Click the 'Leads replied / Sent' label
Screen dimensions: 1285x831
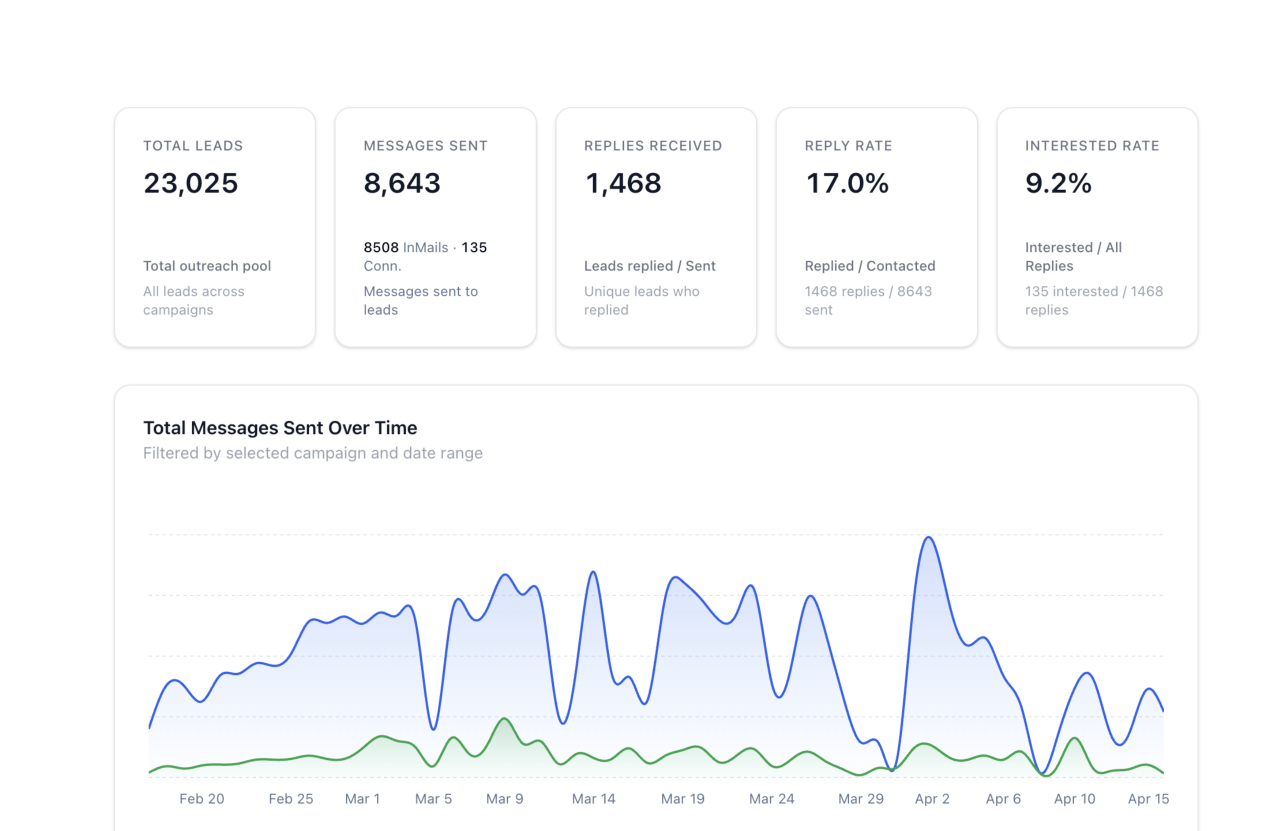click(x=650, y=266)
